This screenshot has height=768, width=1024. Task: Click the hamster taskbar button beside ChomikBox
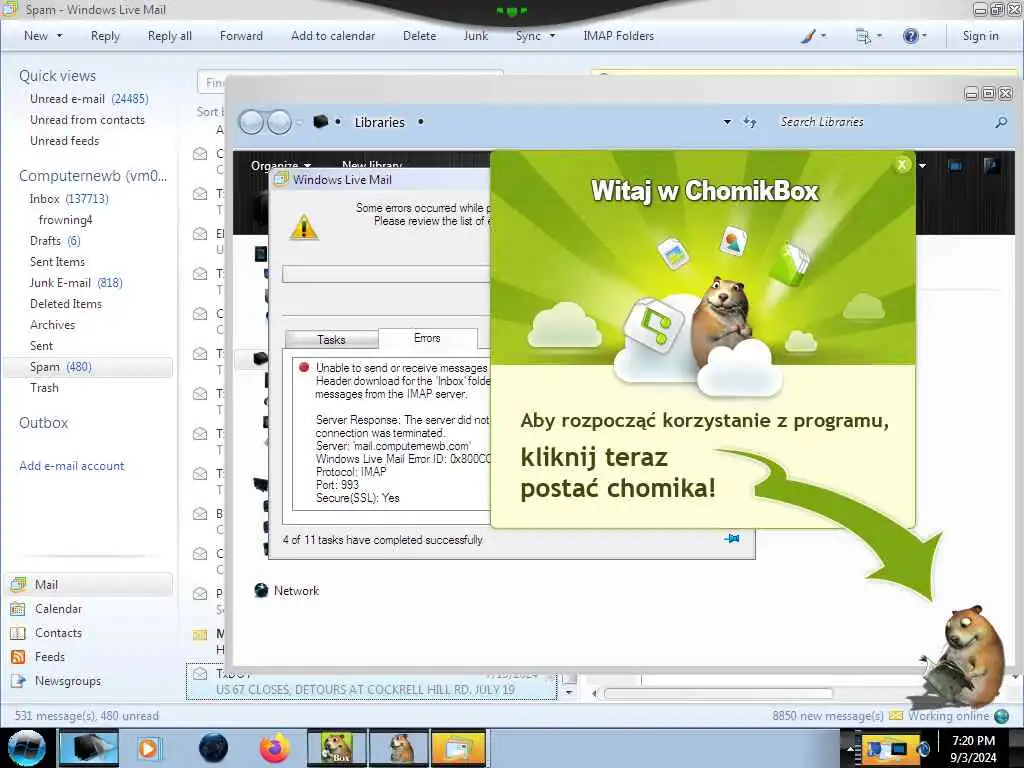[x=398, y=748]
